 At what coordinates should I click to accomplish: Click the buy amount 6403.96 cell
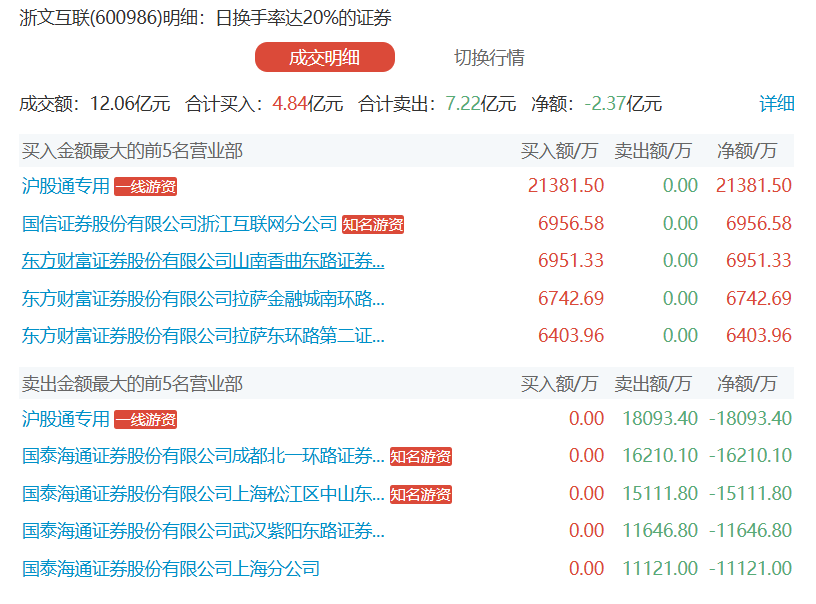click(571, 336)
